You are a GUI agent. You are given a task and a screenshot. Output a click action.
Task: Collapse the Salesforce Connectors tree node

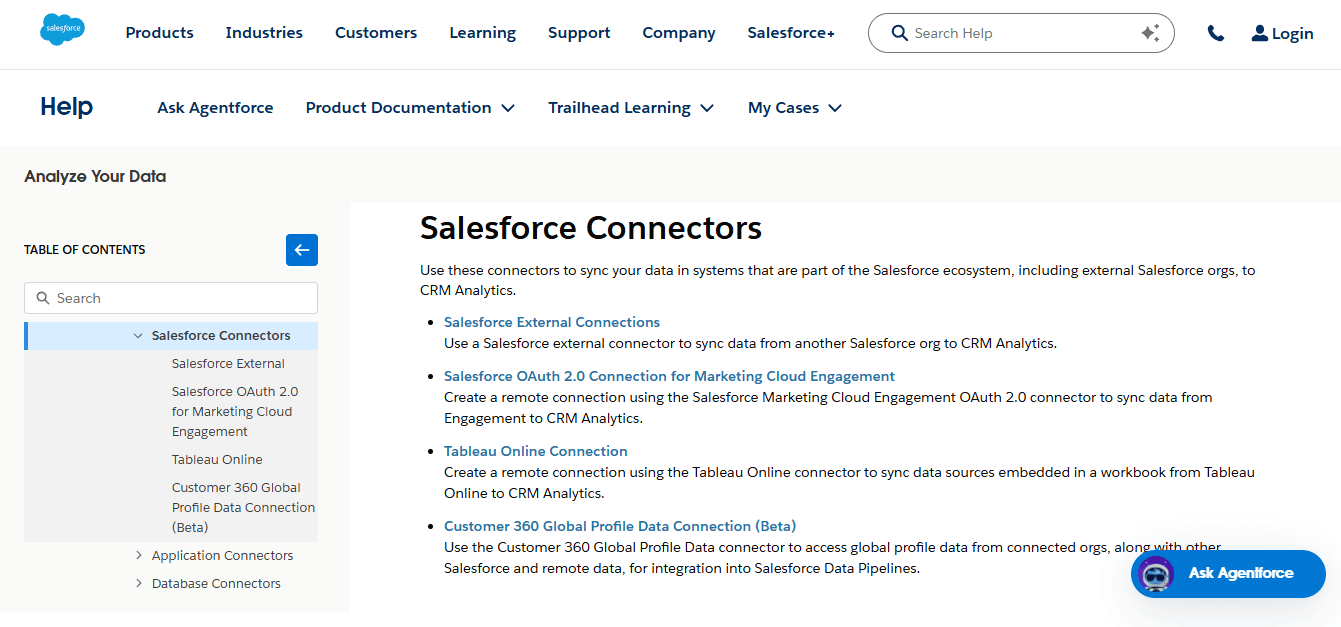(x=138, y=336)
